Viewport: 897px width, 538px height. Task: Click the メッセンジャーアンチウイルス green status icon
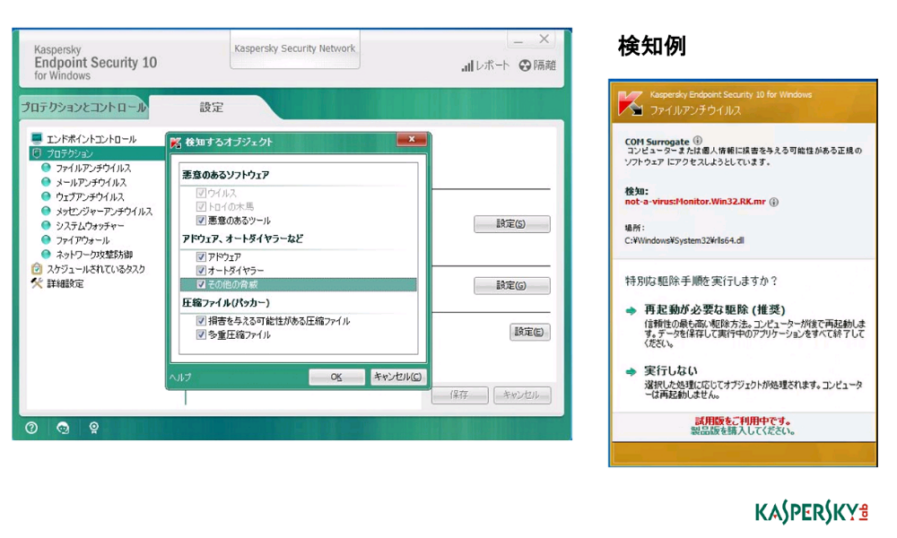pos(46,211)
